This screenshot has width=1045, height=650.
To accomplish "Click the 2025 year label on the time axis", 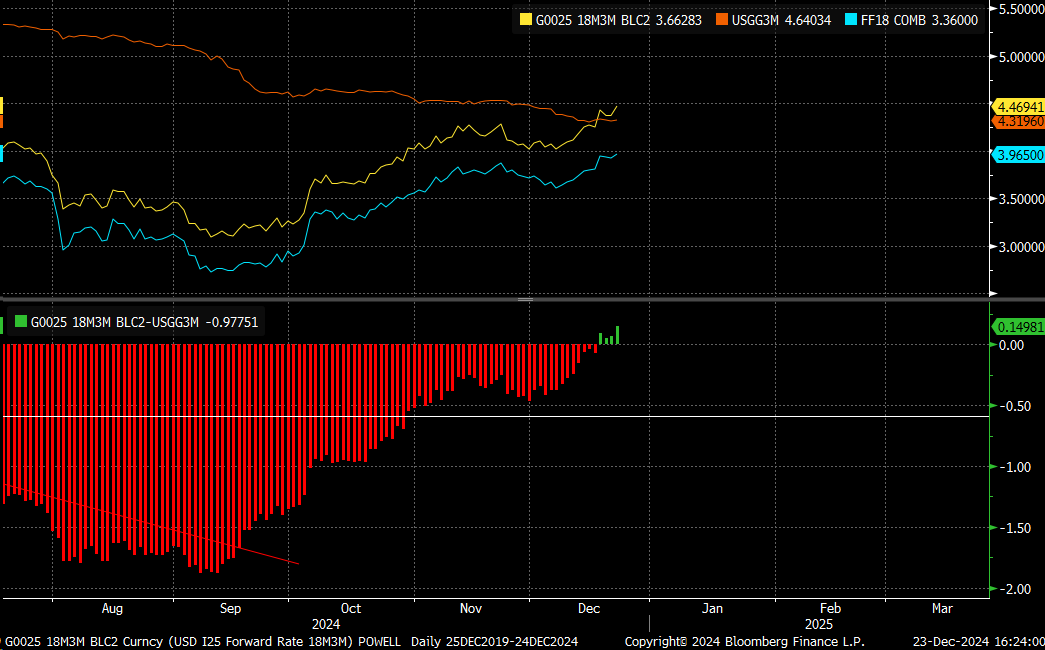I will click(x=818, y=625).
